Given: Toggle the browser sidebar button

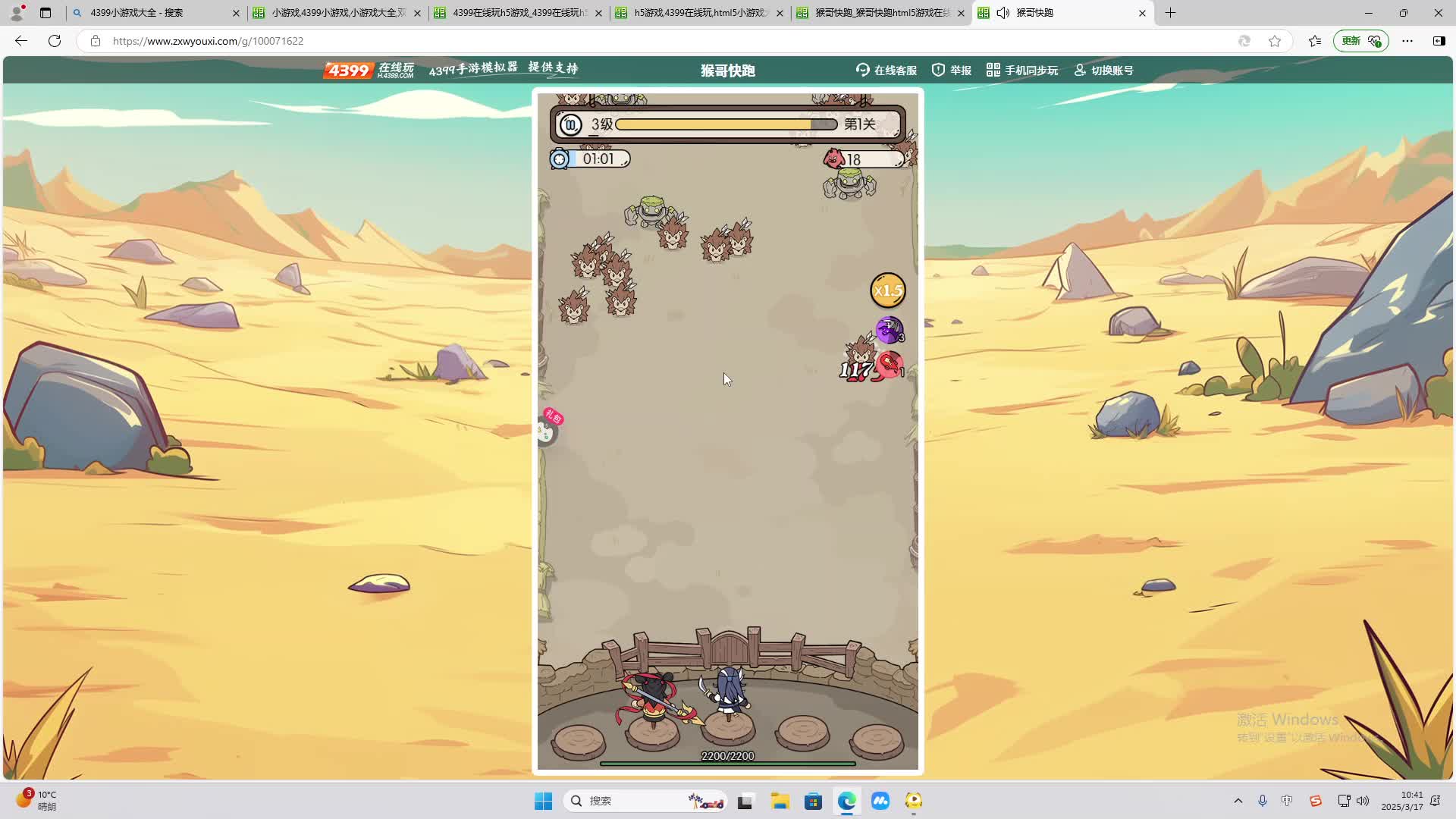Looking at the screenshot, I should pyautogui.click(x=1439, y=41).
